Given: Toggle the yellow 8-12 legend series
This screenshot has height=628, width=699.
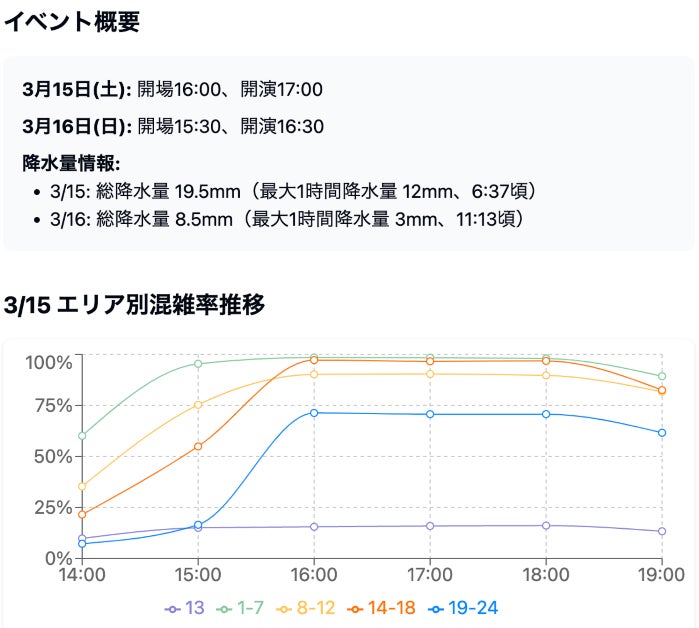Looking at the screenshot, I should [305, 608].
